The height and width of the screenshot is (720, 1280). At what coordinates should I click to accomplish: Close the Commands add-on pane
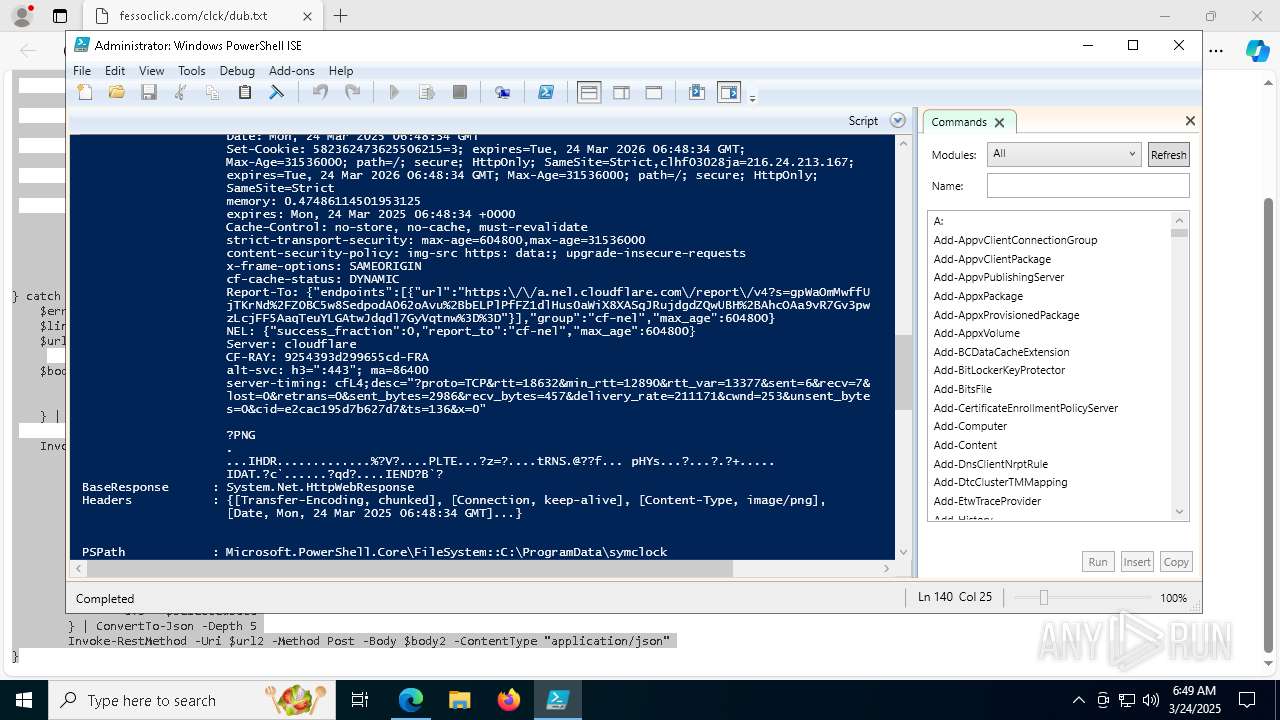[x=1190, y=121]
